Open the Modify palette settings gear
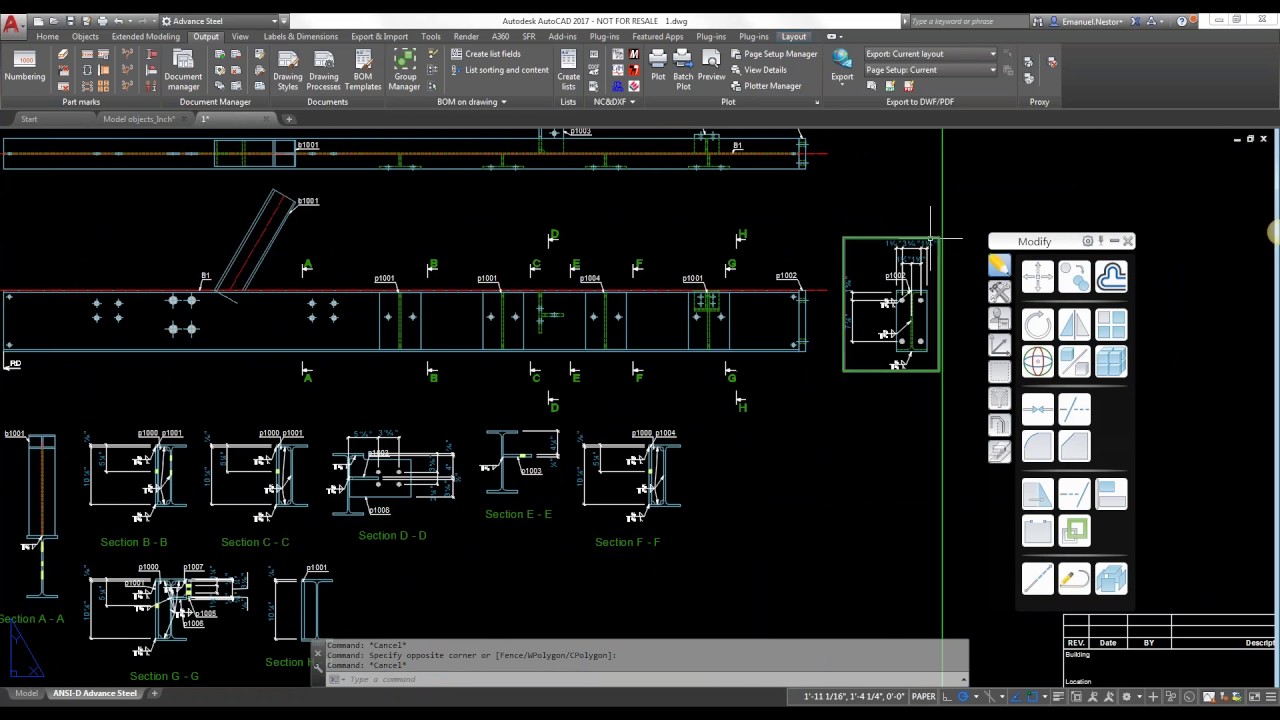Screen dimensions: 1280x720 [x=1088, y=241]
